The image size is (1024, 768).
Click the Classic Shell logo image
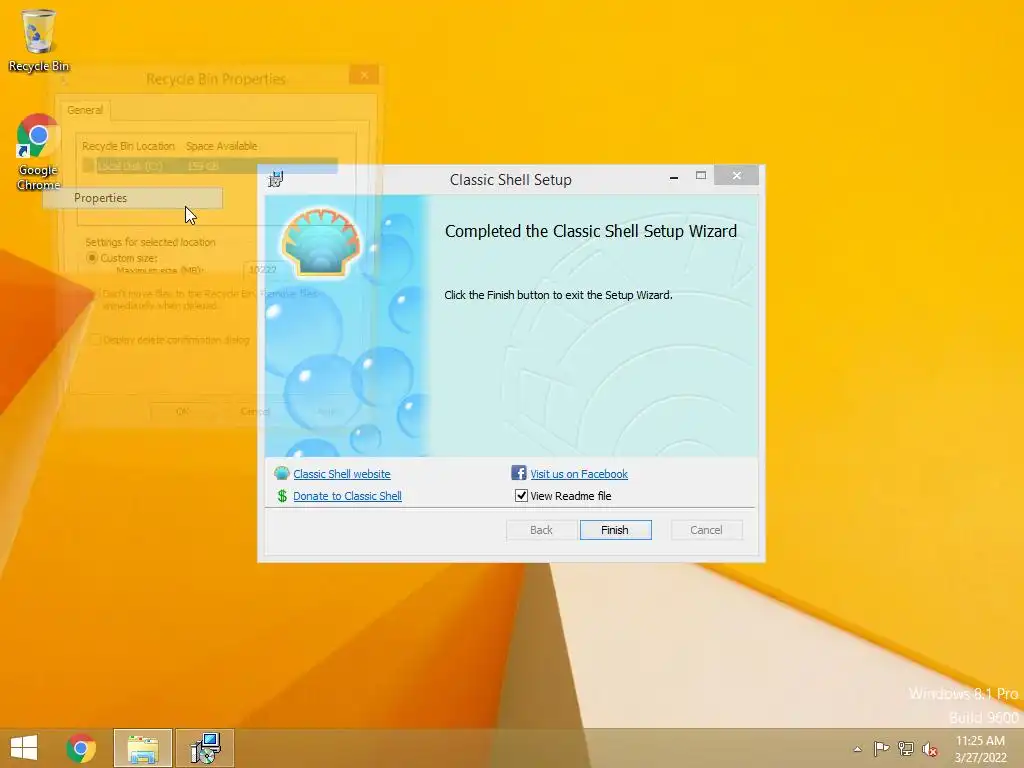click(x=321, y=242)
